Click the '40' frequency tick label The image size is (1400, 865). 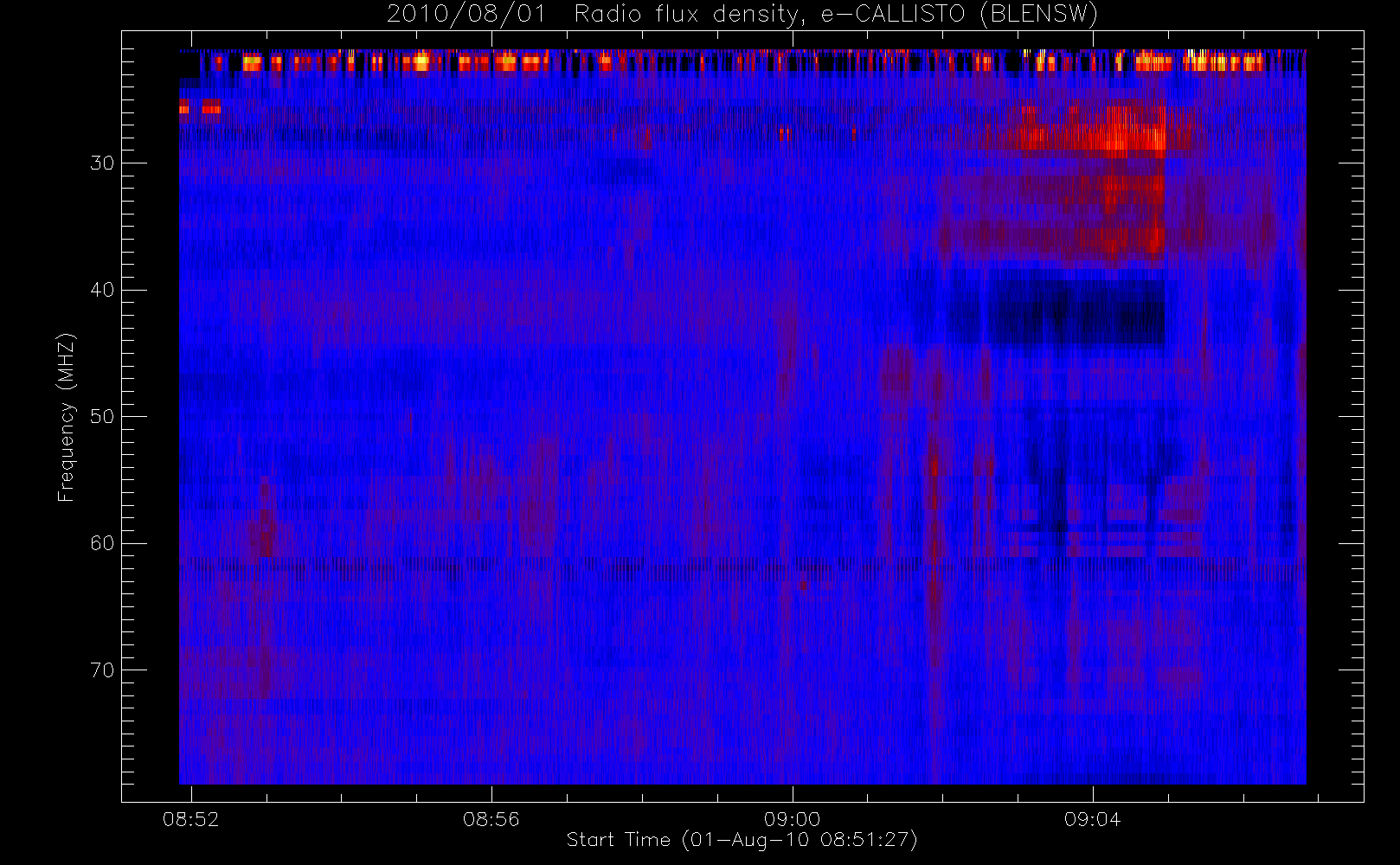pyautogui.click(x=102, y=290)
